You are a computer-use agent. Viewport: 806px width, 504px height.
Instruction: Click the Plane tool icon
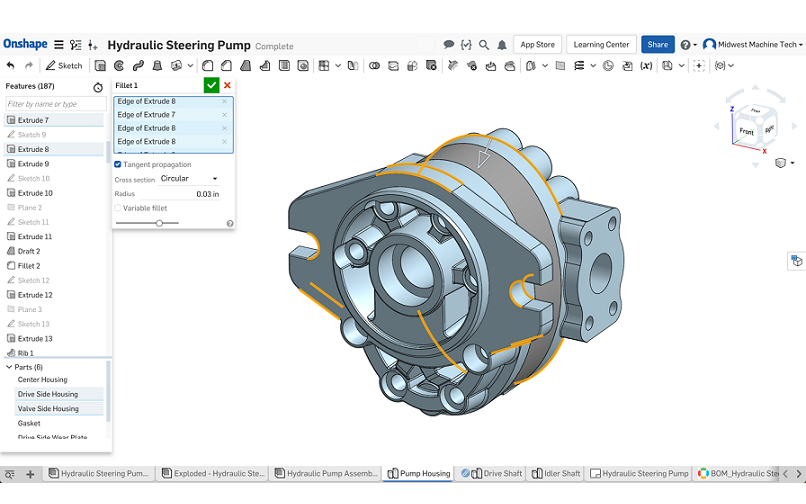pyautogui.click(x=560, y=65)
